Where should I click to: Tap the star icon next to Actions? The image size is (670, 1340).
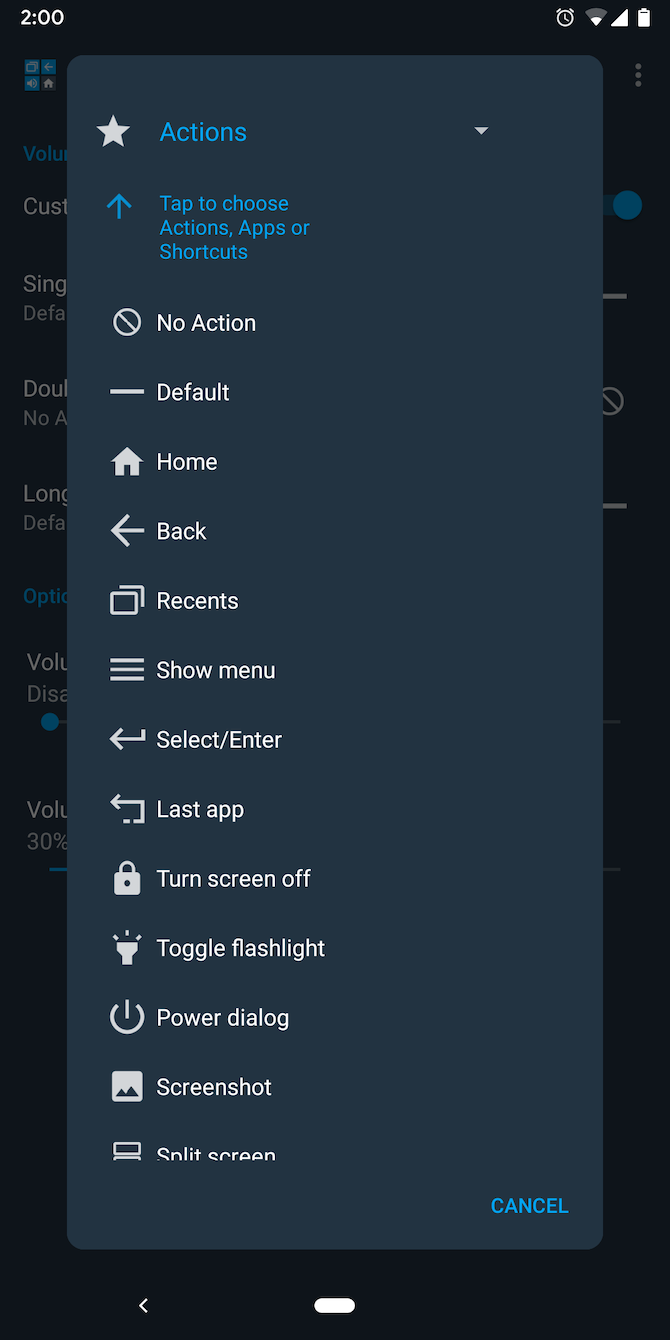pos(113,131)
